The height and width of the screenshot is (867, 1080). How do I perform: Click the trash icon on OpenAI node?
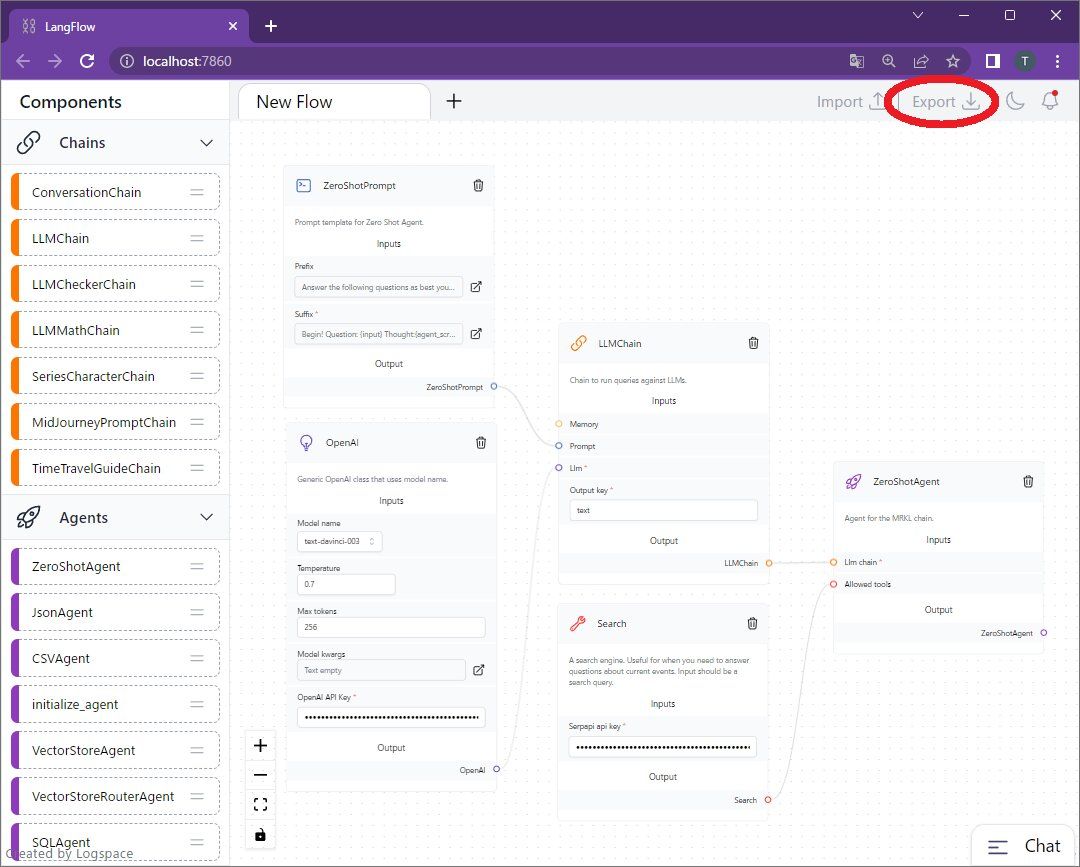tap(481, 442)
